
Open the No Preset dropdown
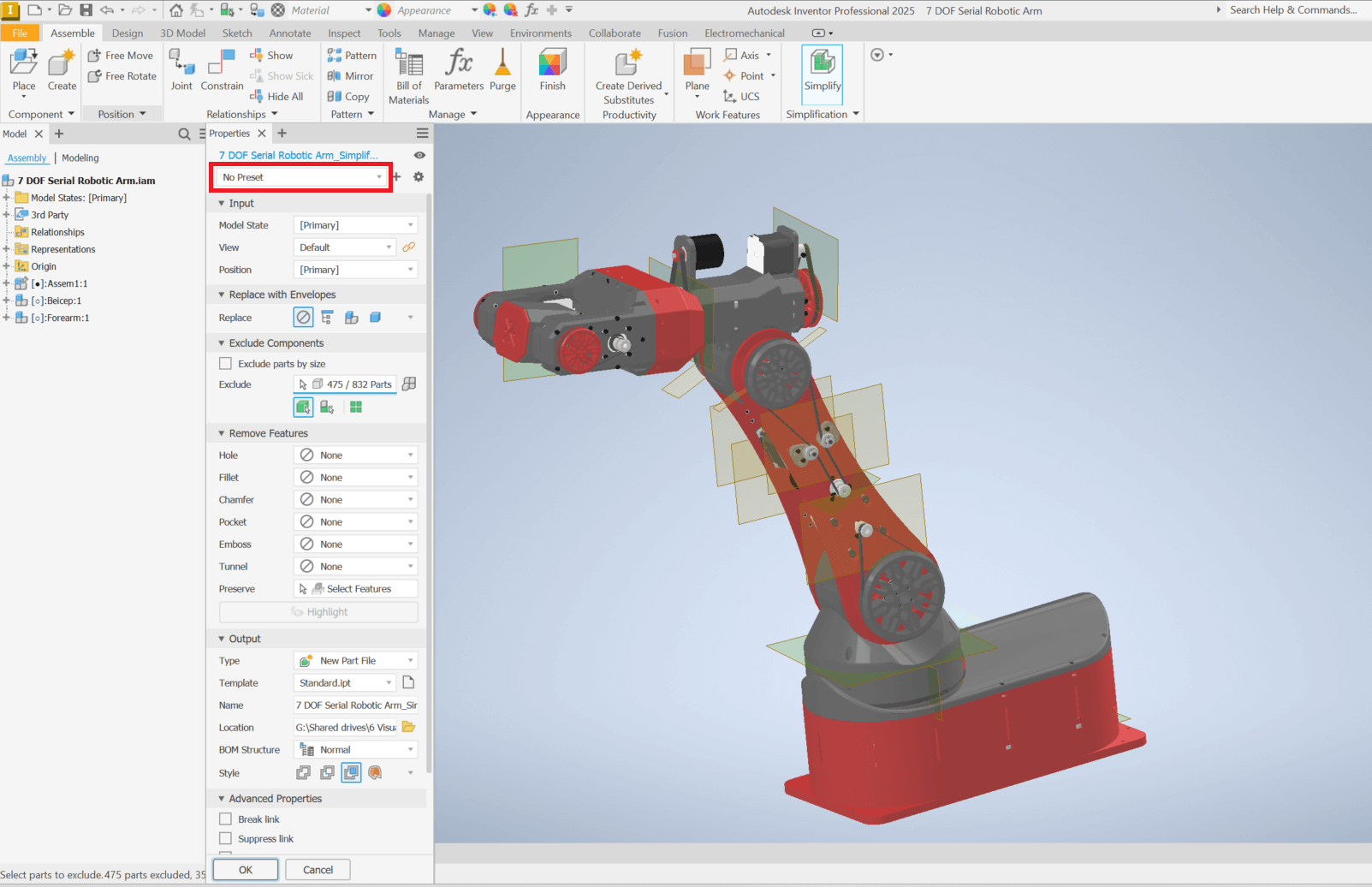pos(301,177)
